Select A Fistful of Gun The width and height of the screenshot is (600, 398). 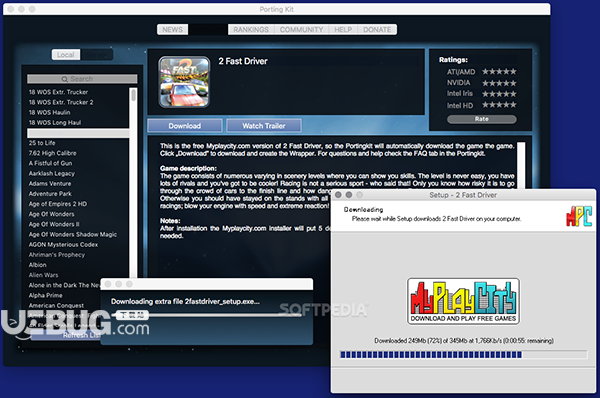coord(51,163)
